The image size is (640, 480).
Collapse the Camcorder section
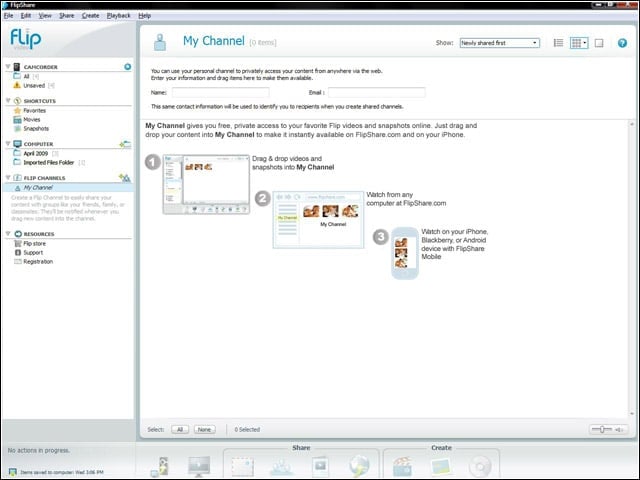click(x=8, y=66)
